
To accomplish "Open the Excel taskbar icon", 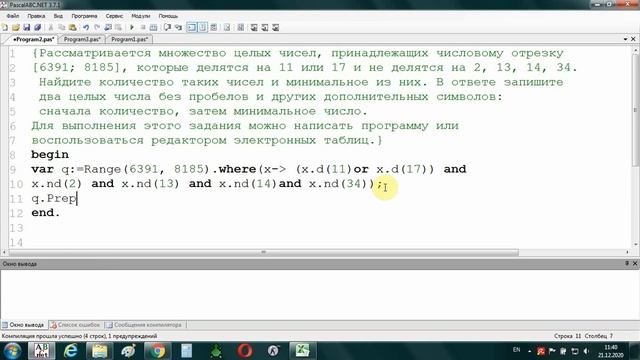I will coord(302,351).
